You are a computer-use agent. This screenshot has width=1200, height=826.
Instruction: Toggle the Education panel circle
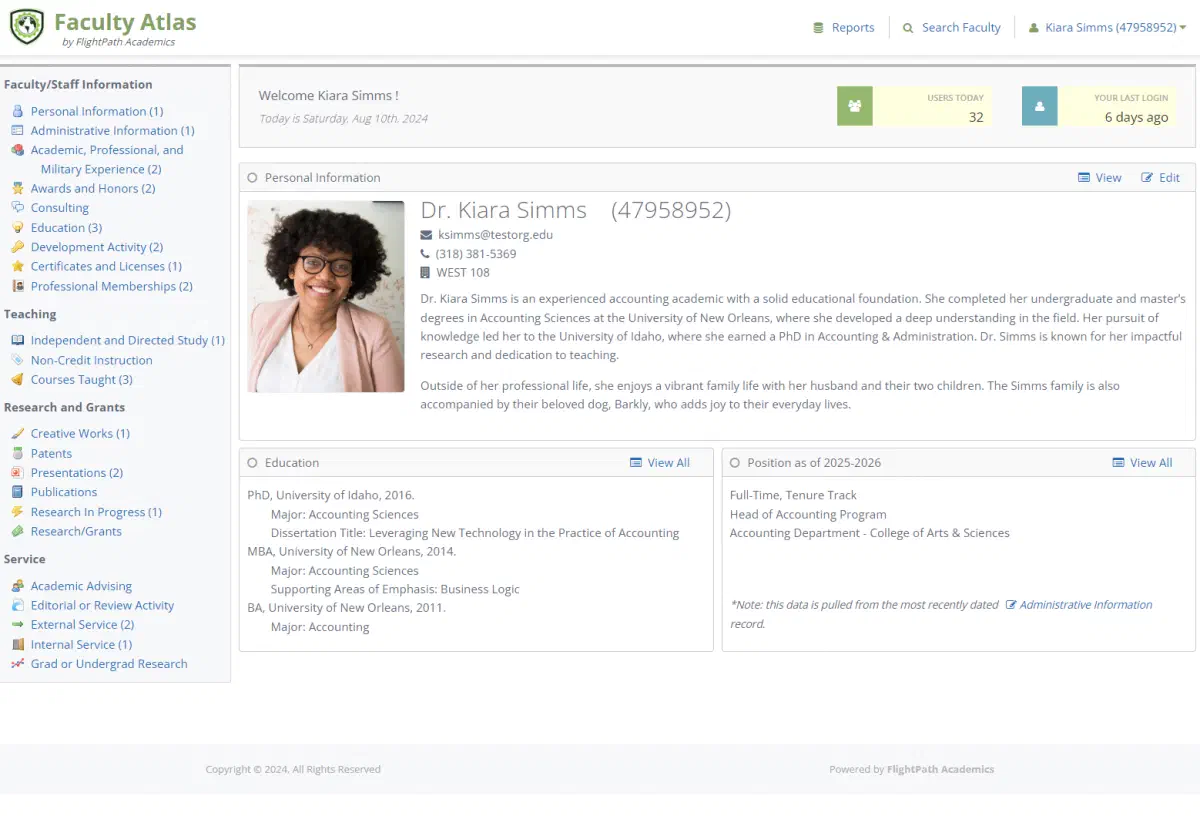[252, 463]
